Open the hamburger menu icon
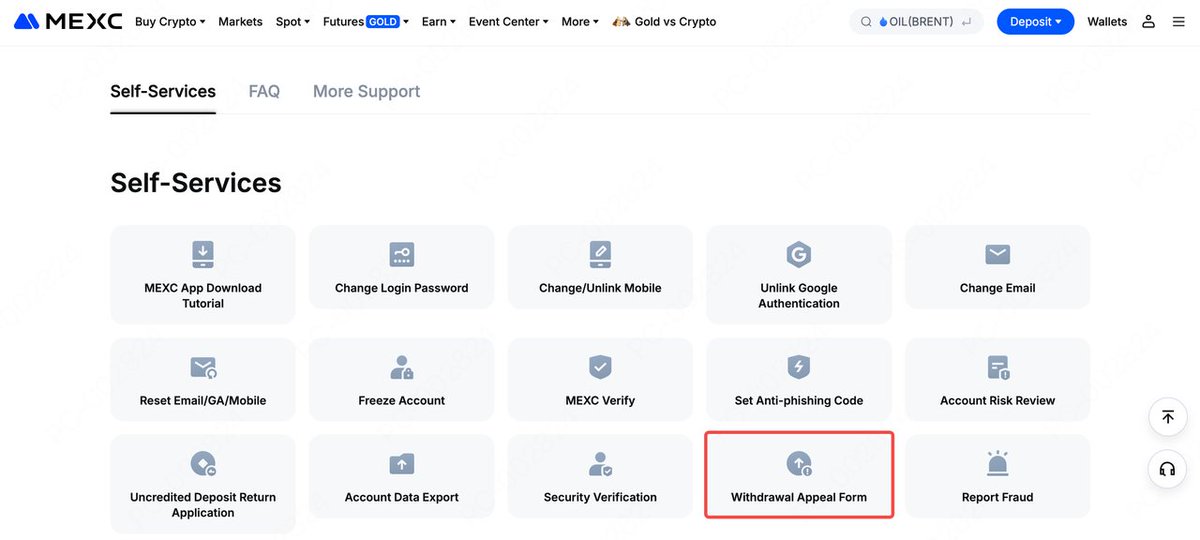The image size is (1200, 540). coord(1179,22)
